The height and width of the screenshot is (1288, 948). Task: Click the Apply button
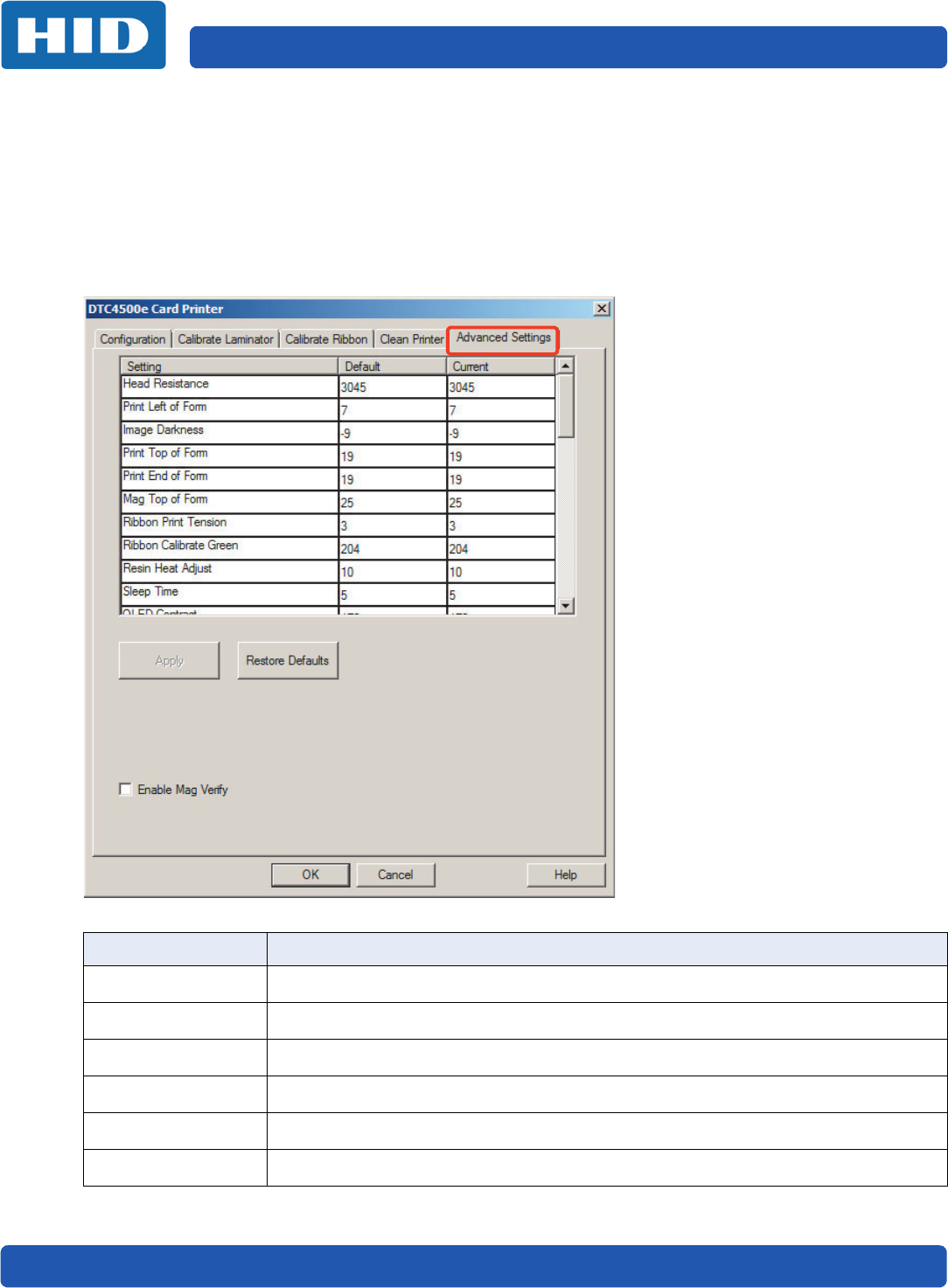tap(169, 660)
